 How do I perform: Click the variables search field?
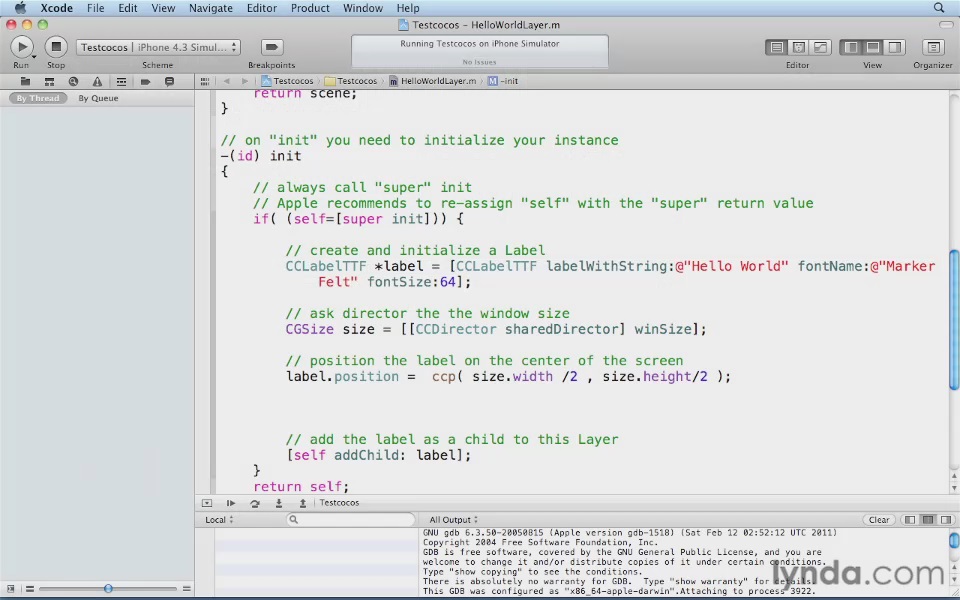[351, 520]
